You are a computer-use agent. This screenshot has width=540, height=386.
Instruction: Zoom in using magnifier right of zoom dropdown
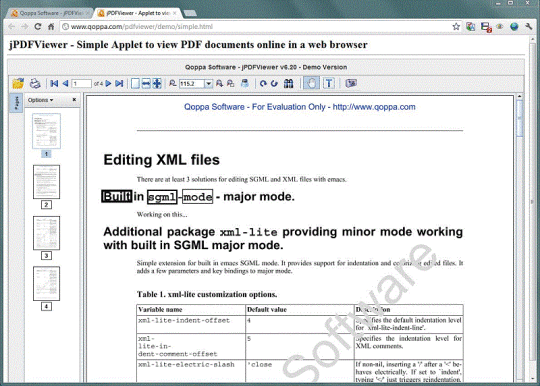coord(219,83)
